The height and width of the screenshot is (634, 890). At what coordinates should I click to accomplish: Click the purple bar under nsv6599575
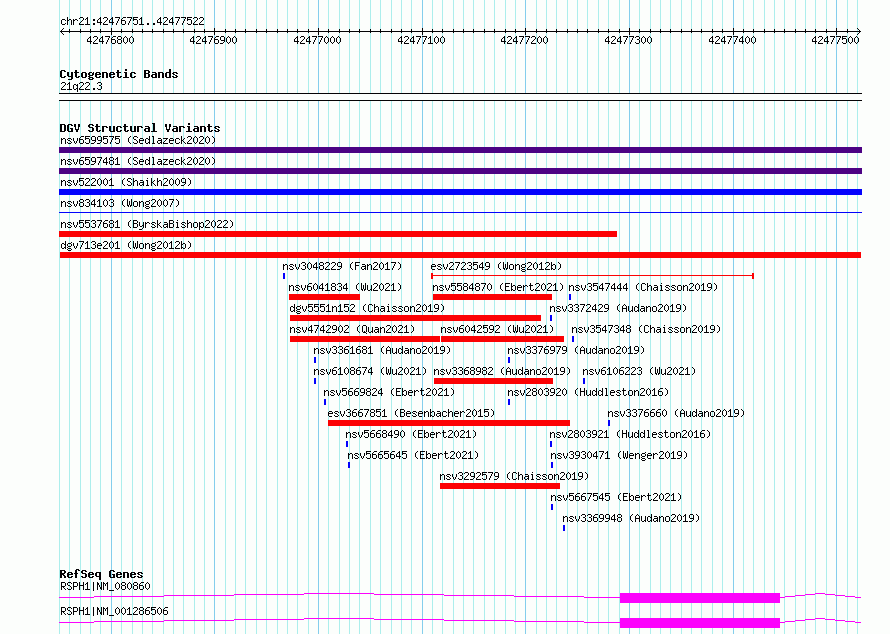(x=460, y=150)
